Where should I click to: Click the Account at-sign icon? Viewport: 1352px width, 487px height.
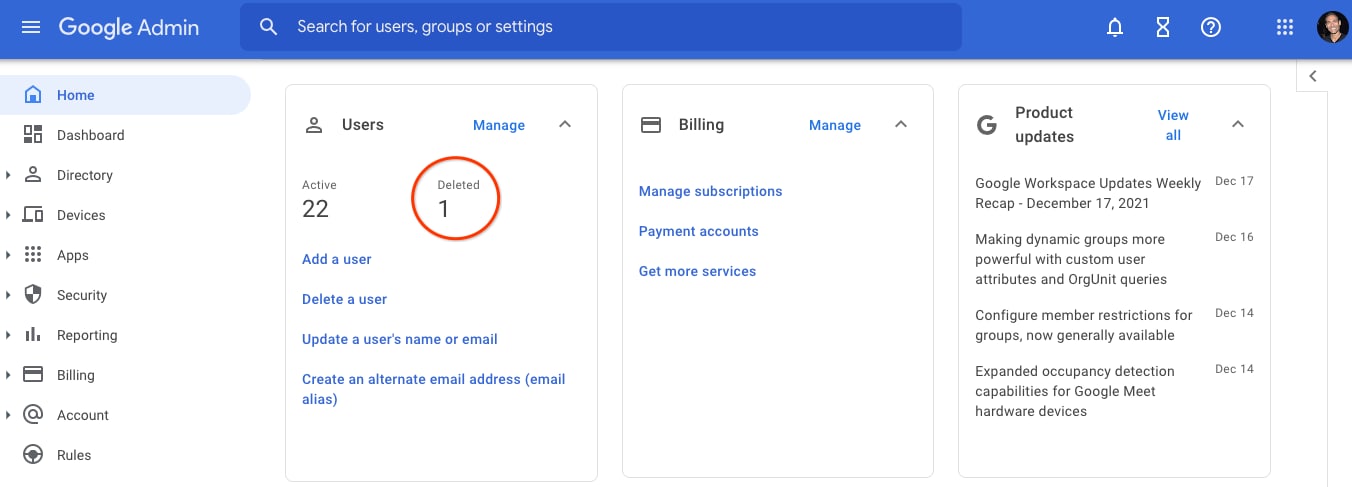[x=33, y=415]
